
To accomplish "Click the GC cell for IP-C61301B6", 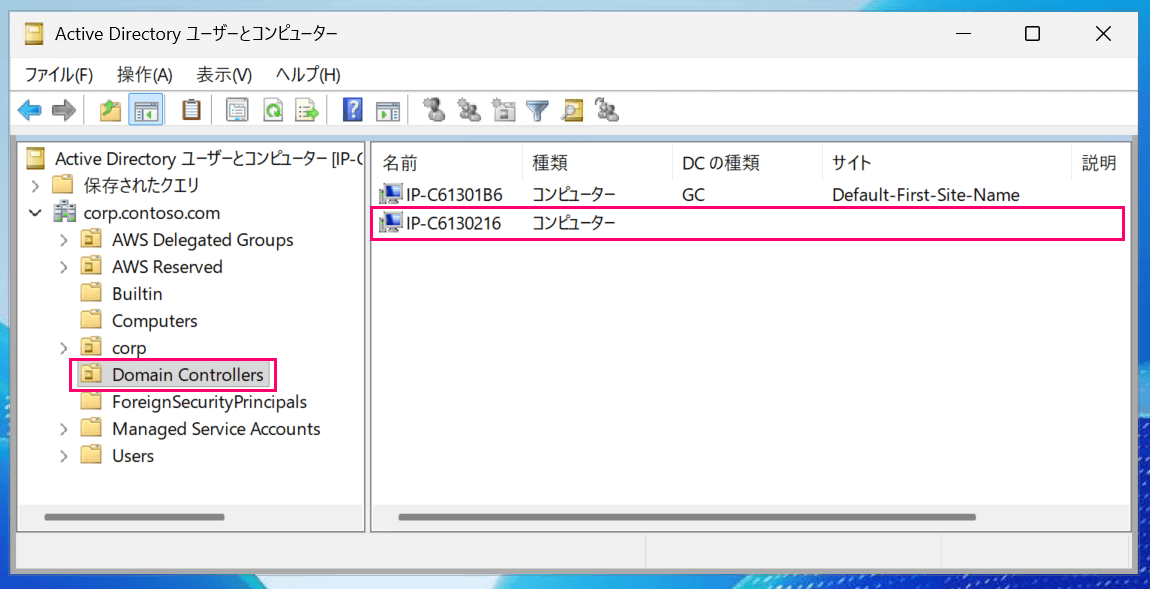I will tap(693, 195).
